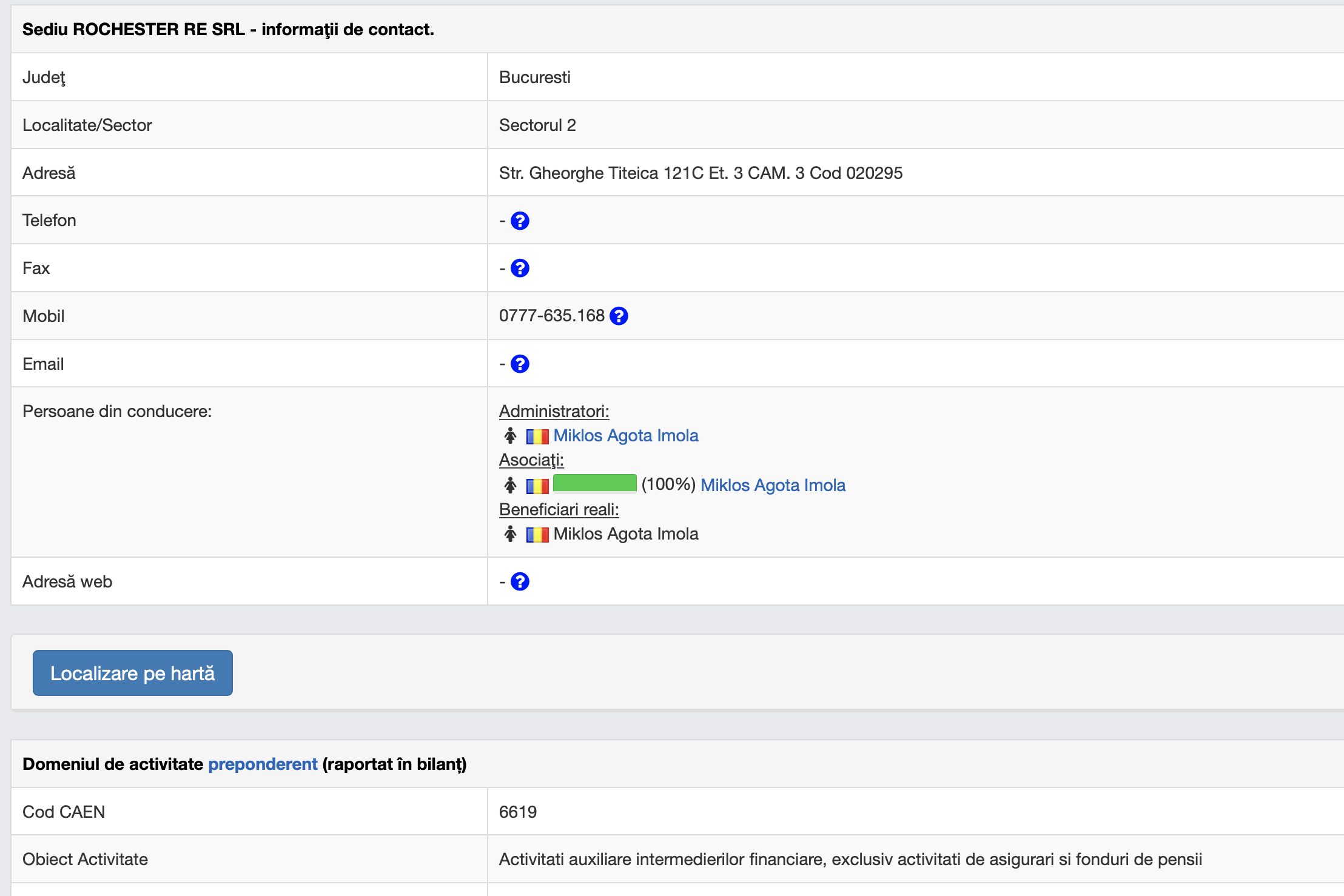The width and height of the screenshot is (1344, 896).
Task: Click the person icon under Administratori
Action: 510,436
